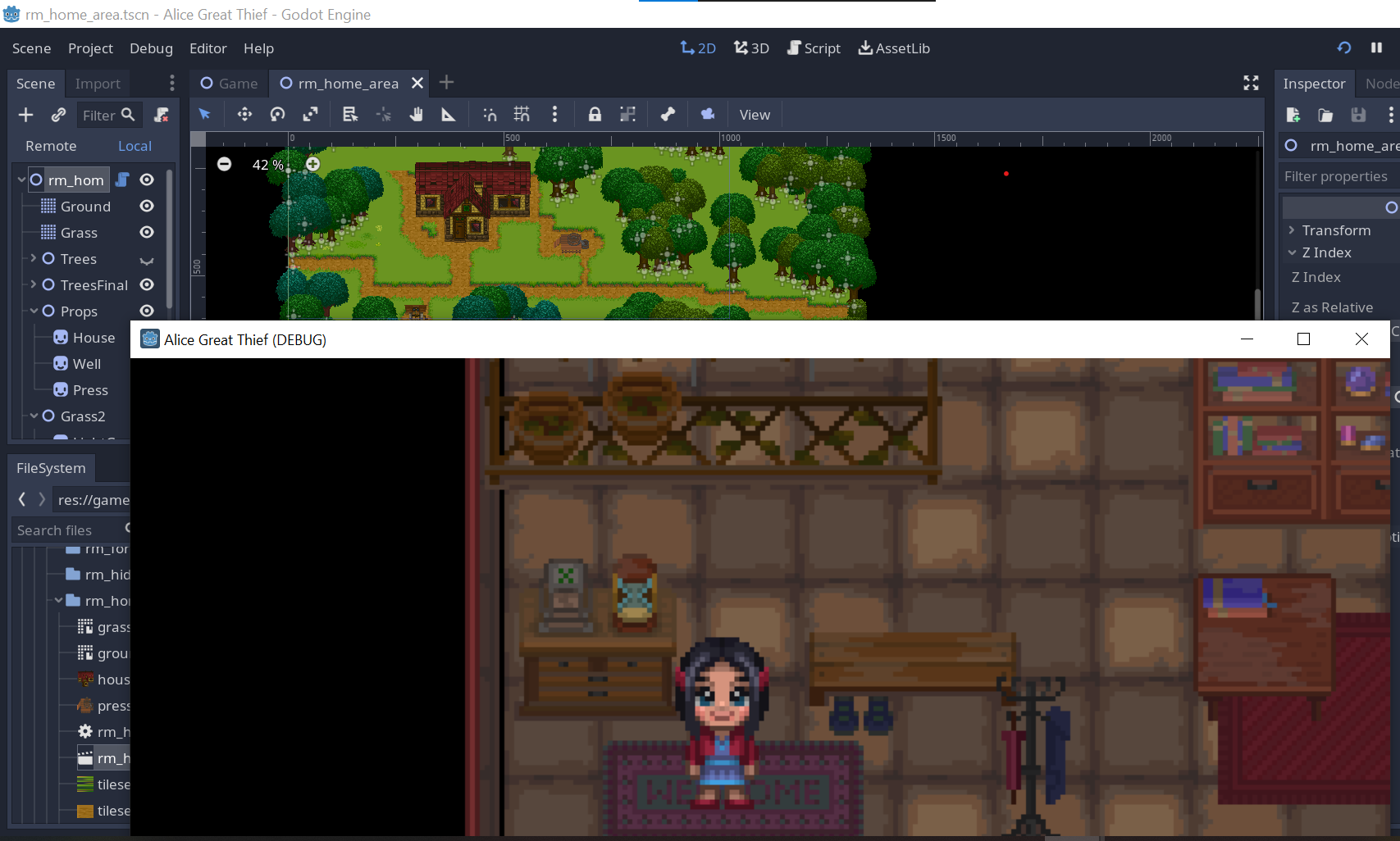Viewport: 1400px width, 841px height.
Task: Hide the Ground tilemap layer
Action: pos(147,207)
